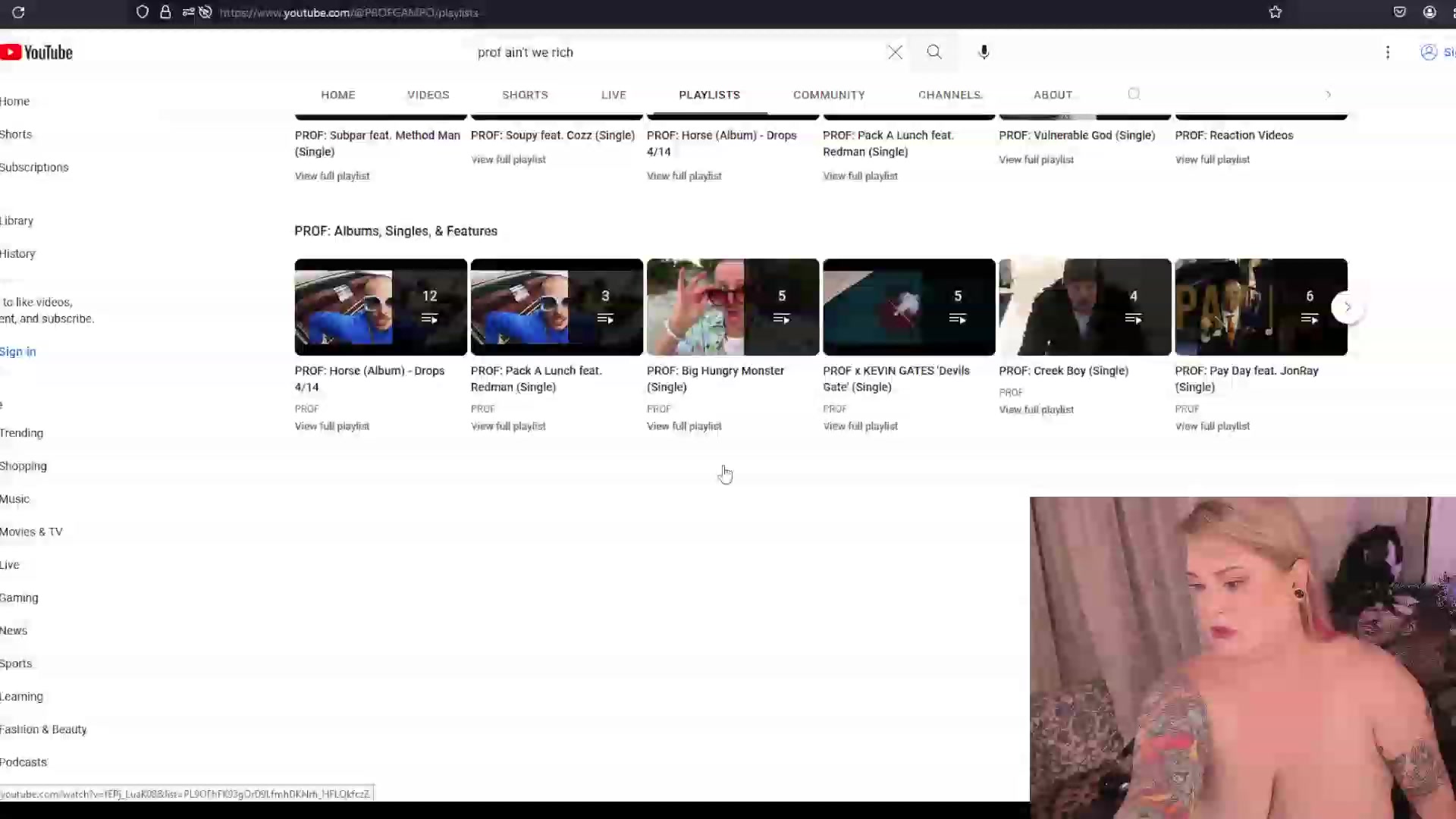Click PROF channel name under Creek Boy
Viewport: 1456px width, 819px height.
click(x=1011, y=392)
